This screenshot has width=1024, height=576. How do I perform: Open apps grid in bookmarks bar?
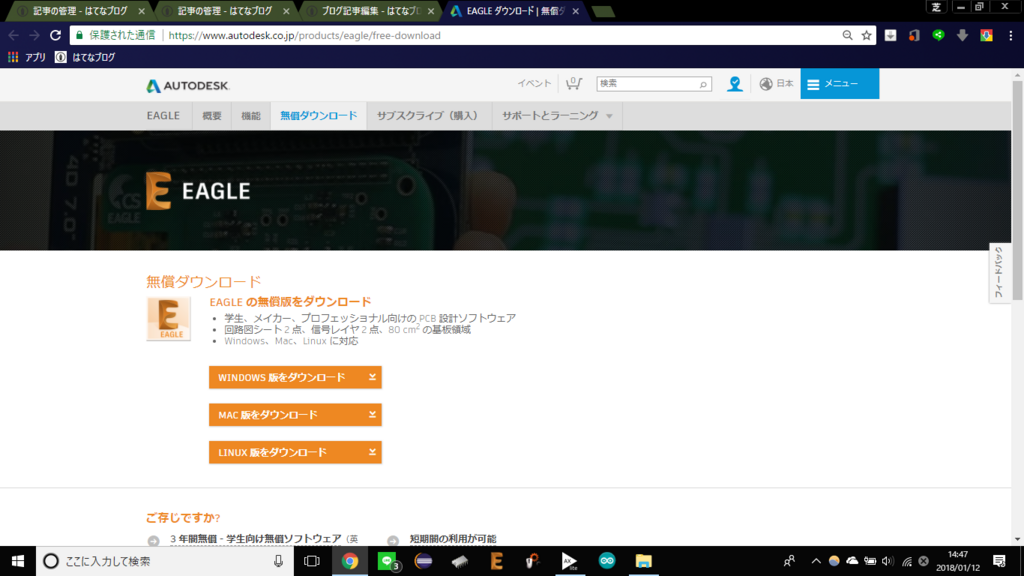tap(13, 57)
